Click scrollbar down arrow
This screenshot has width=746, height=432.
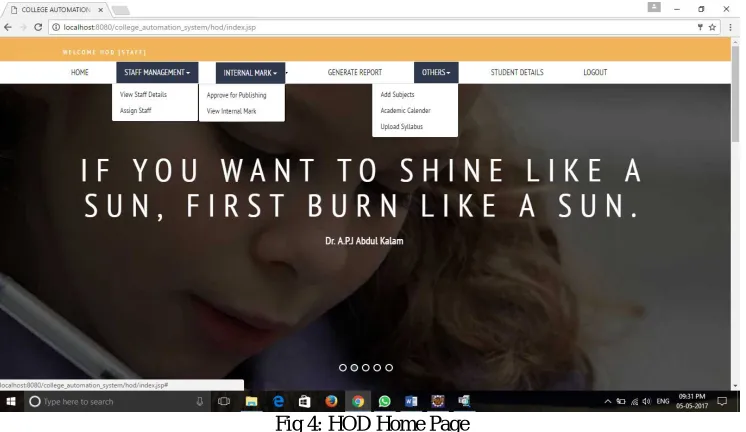[x=736, y=386]
